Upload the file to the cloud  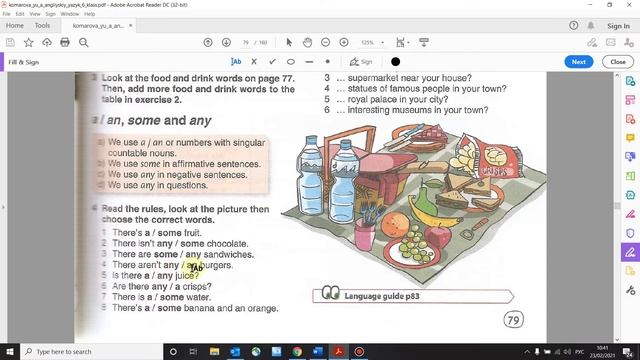click(x=47, y=42)
